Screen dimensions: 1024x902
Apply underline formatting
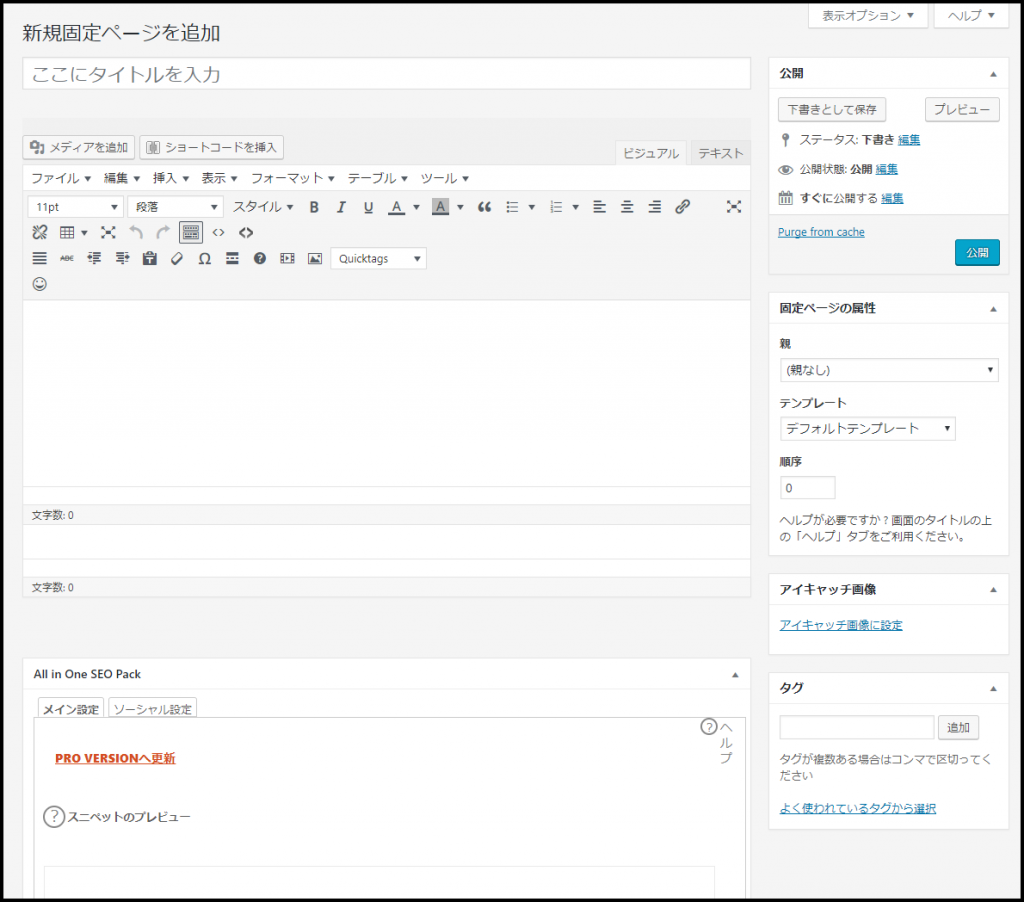368,207
